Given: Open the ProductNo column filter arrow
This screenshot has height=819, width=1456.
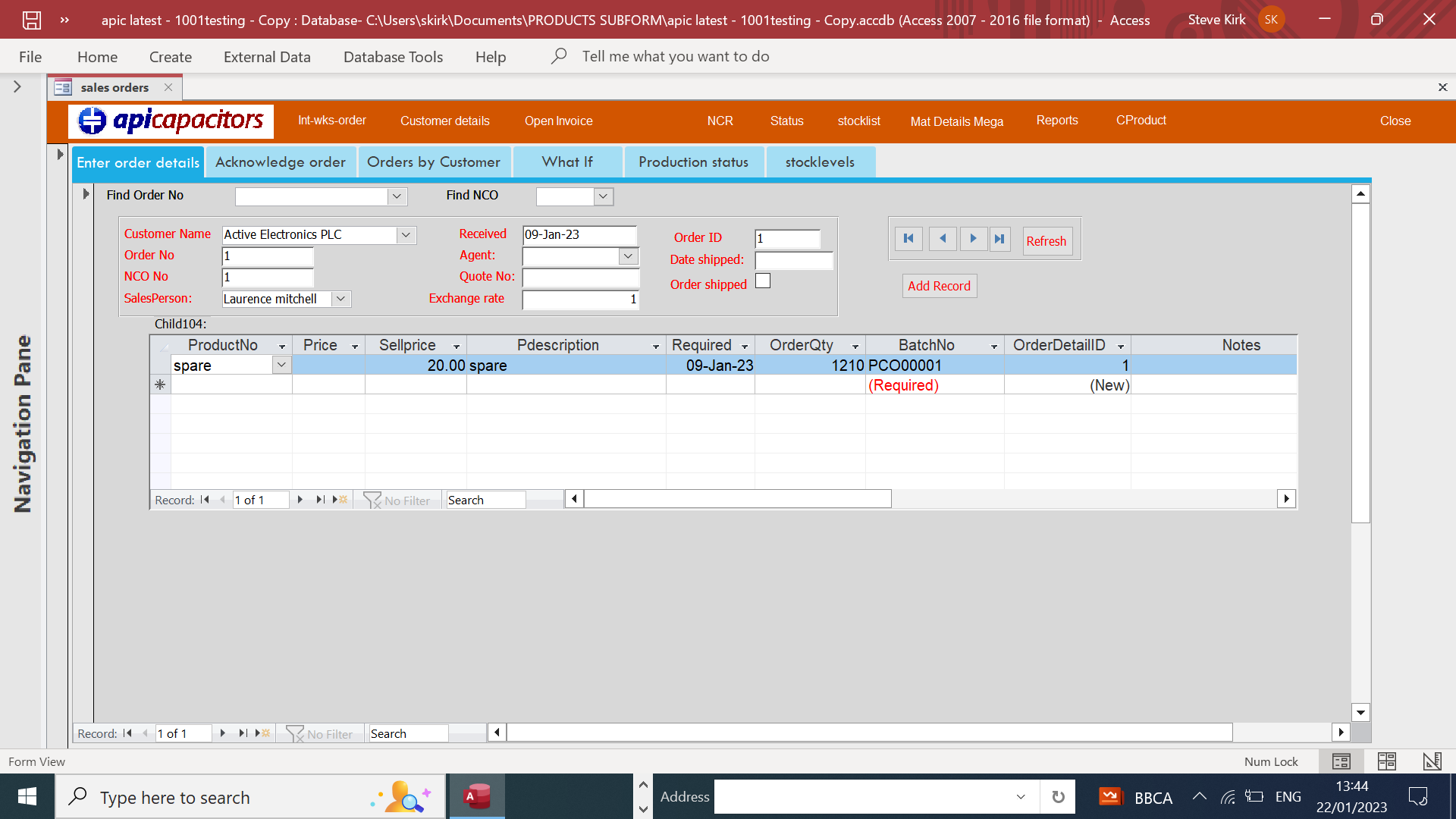Looking at the screenshot, I should [x=282, y=346].
